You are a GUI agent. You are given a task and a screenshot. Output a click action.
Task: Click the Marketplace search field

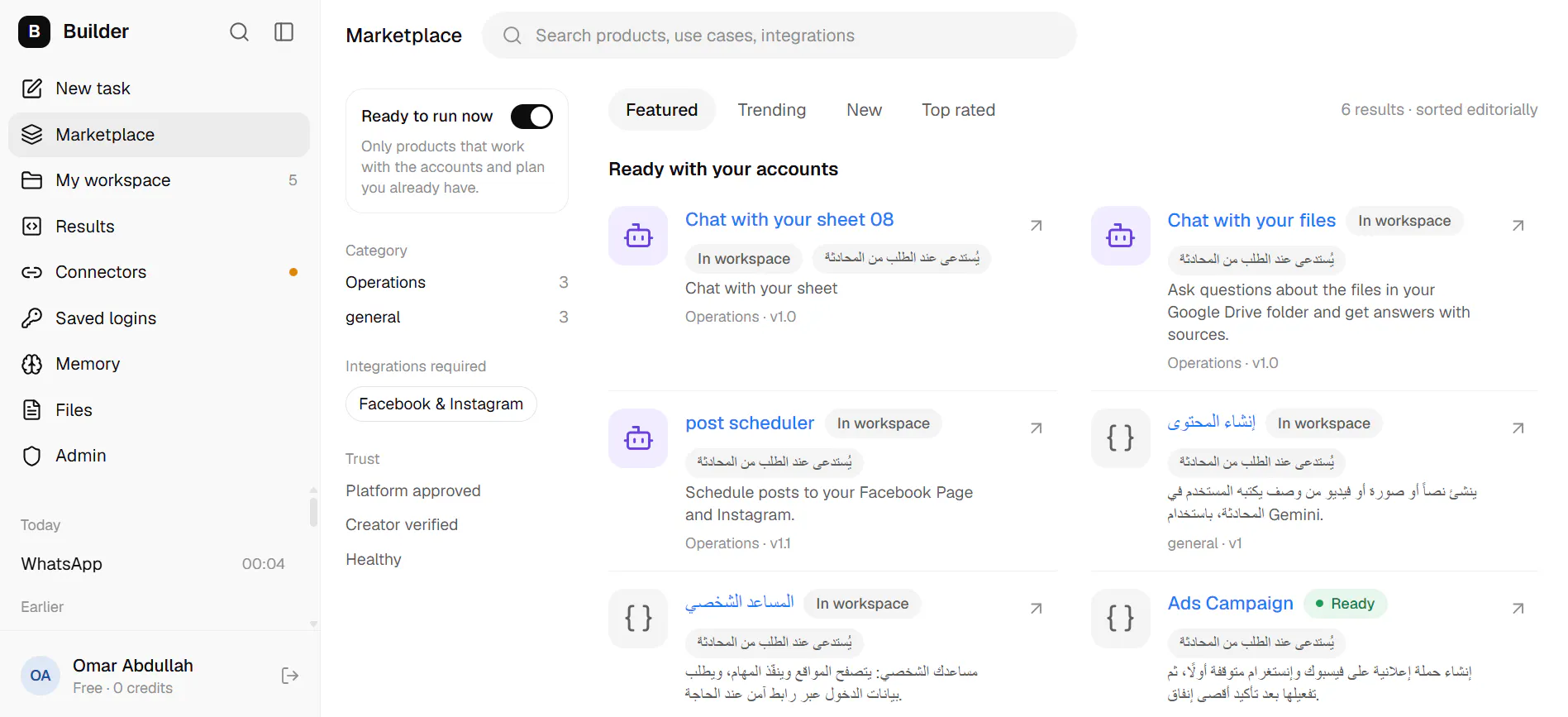click(x=779, y=36)
